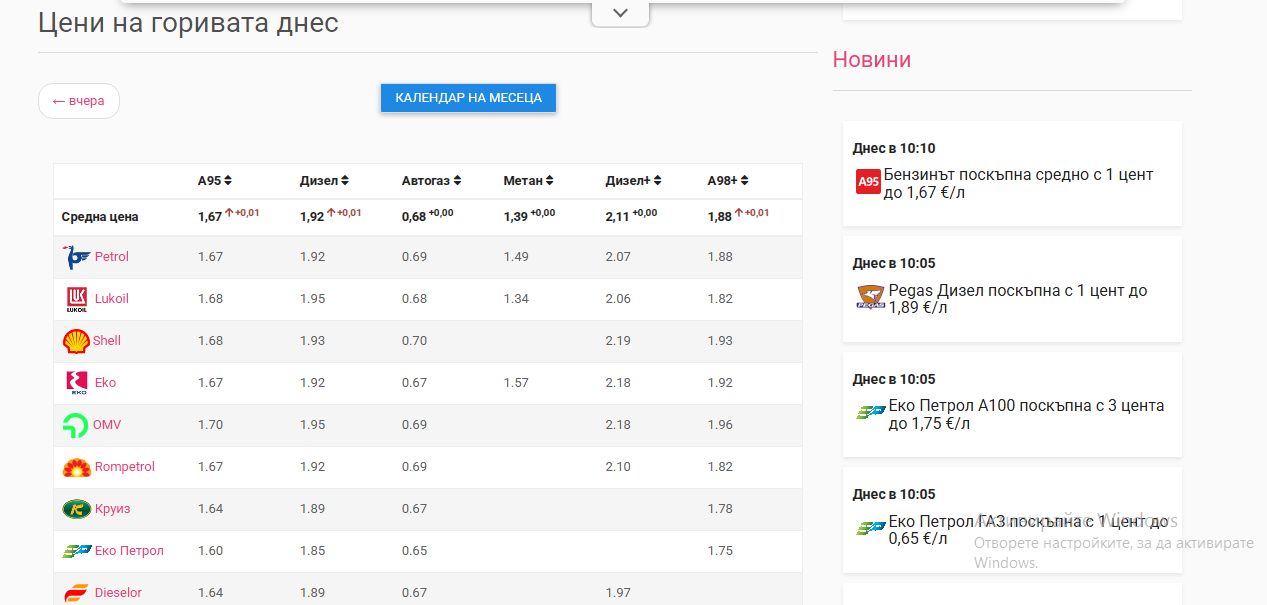Sort table by A95 column arrows
Image resolution: width=1267 pixels, height=605 pixels.
click(x=228, y=181)
